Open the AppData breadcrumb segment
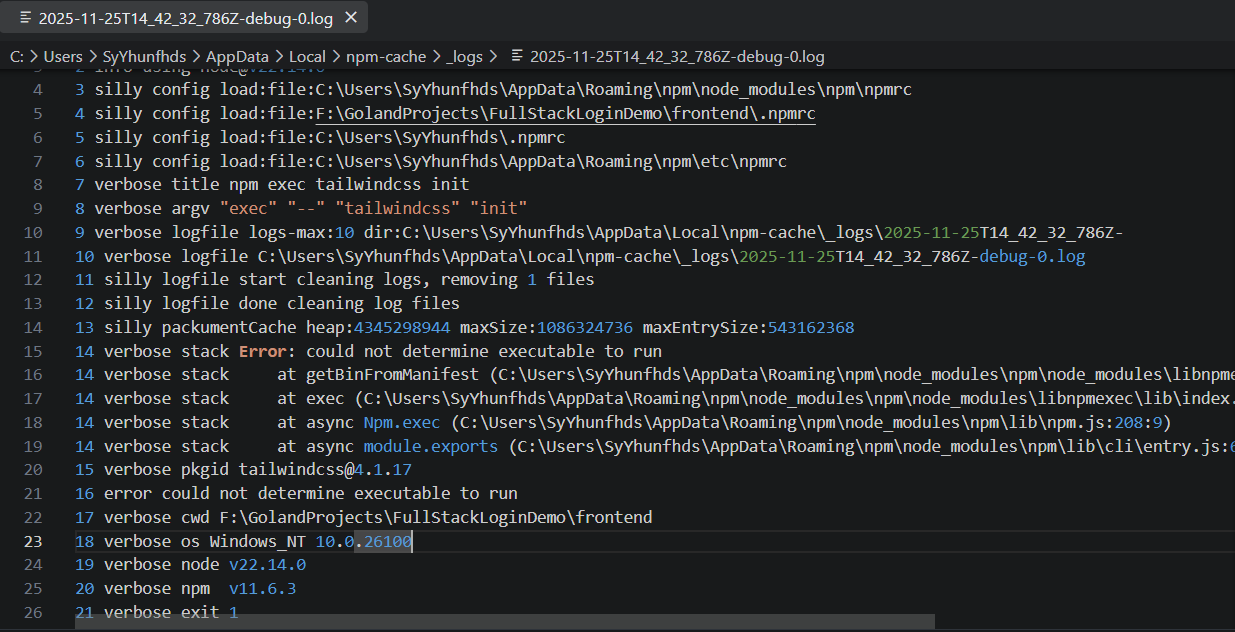Image resolution: width=1235 pixels, height=632 pixels. (x=236, y=57)
